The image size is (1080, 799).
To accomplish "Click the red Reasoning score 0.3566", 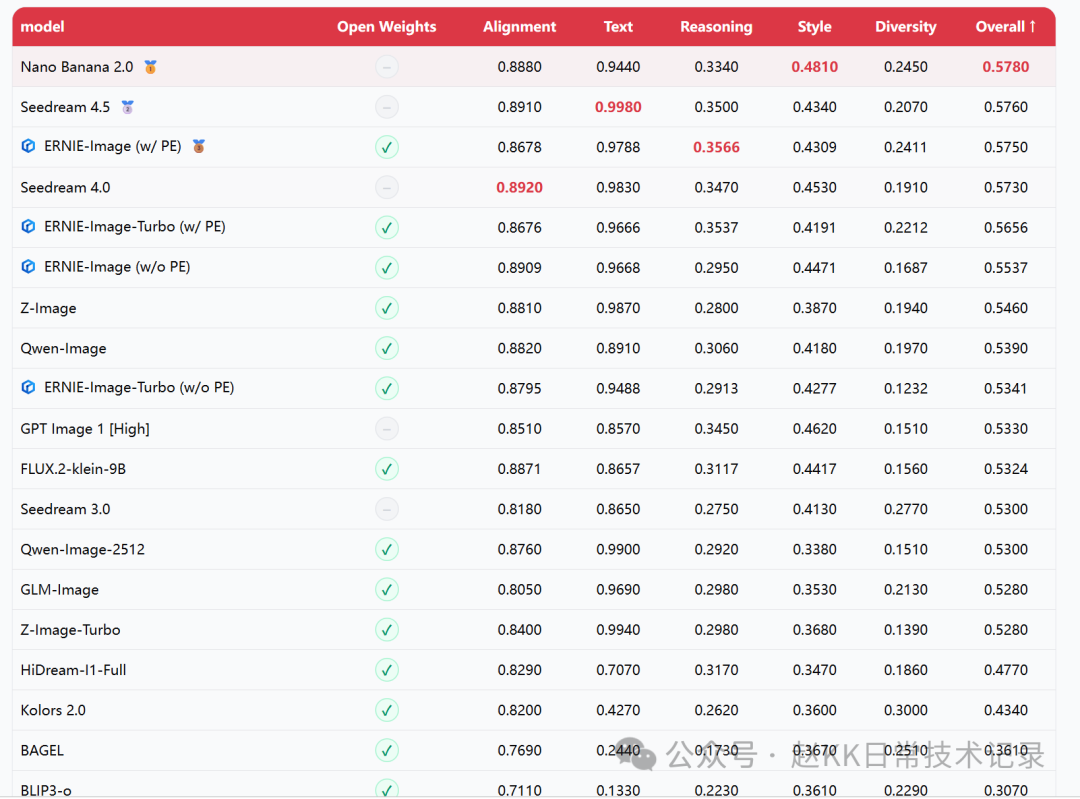I will [716, 147].
